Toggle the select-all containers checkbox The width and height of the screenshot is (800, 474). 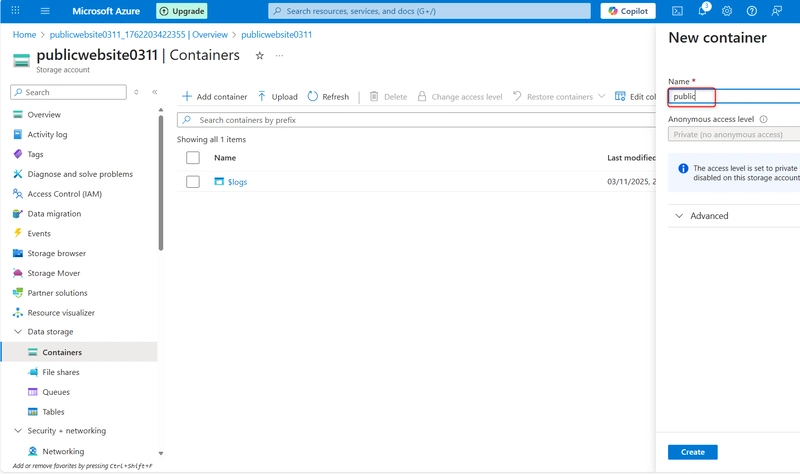point(193,158)
